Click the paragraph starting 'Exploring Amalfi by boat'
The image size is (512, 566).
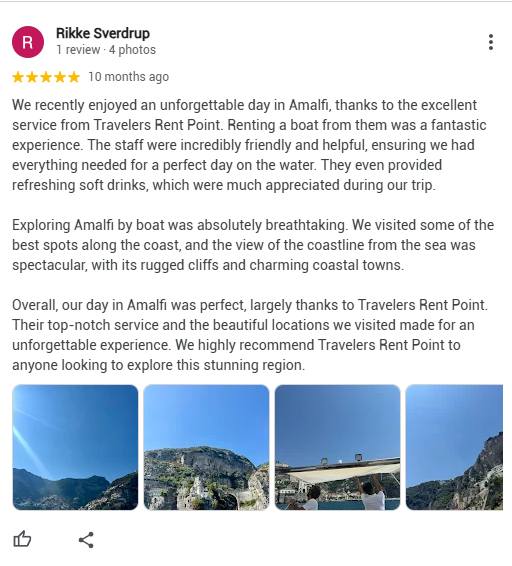tap(253, 245)
